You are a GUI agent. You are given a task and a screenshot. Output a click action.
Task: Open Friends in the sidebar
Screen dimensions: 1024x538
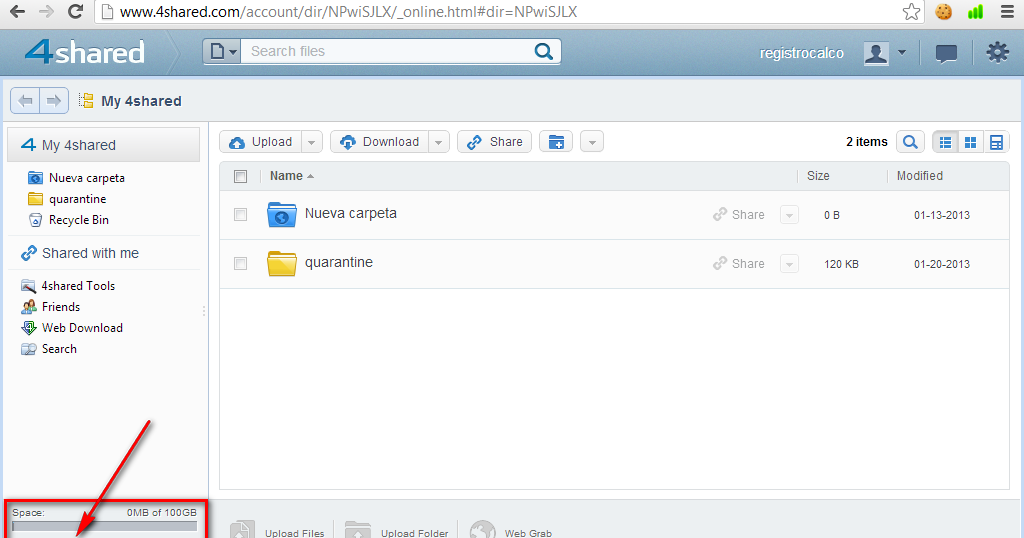tap(61, 307)
